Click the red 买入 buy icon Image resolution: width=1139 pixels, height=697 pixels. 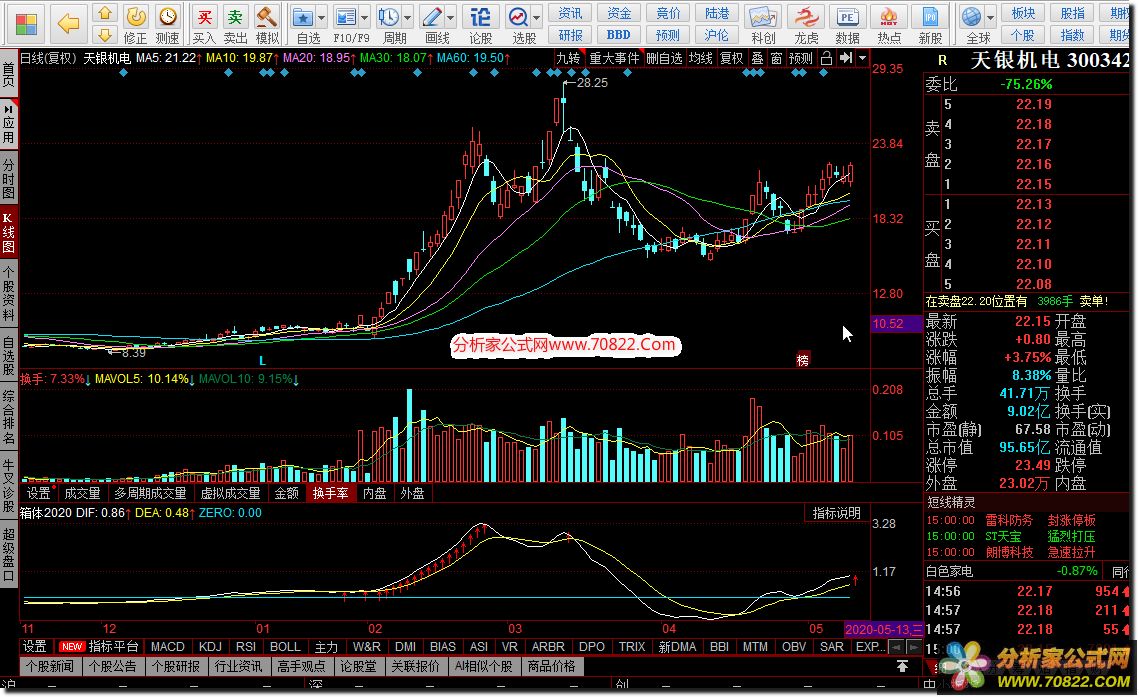pyautogui.click(x=205, y=16)
